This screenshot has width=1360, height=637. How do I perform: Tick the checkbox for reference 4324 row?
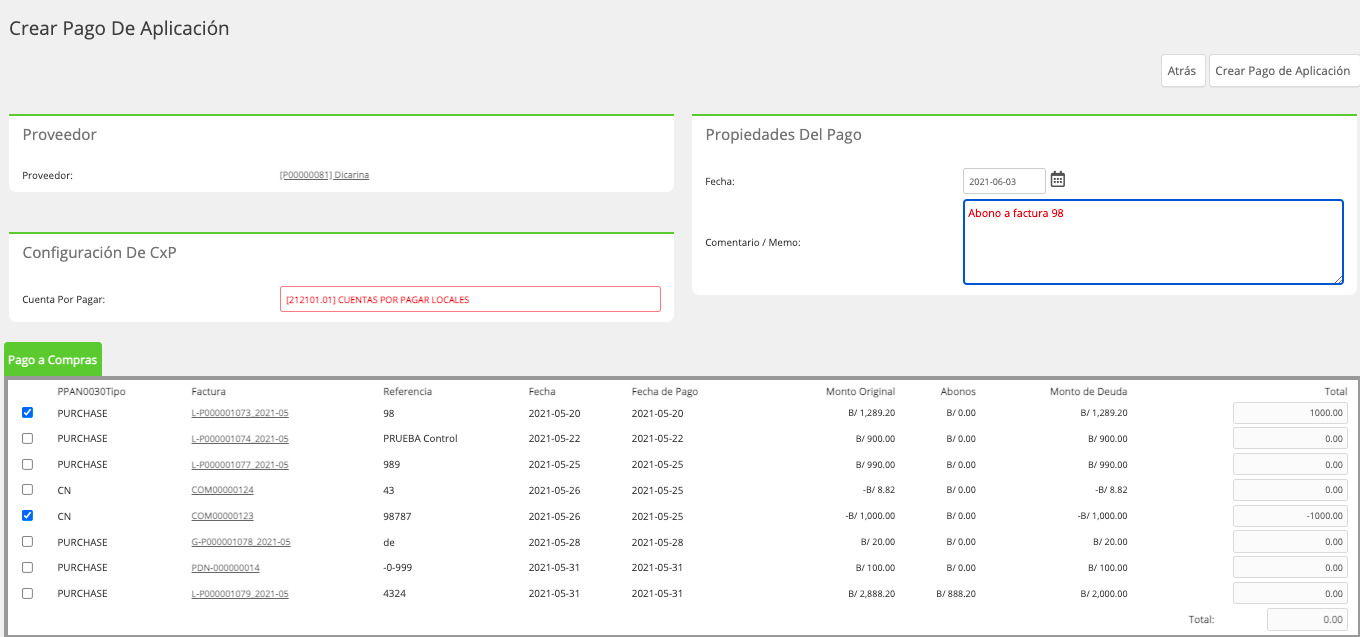28,593
